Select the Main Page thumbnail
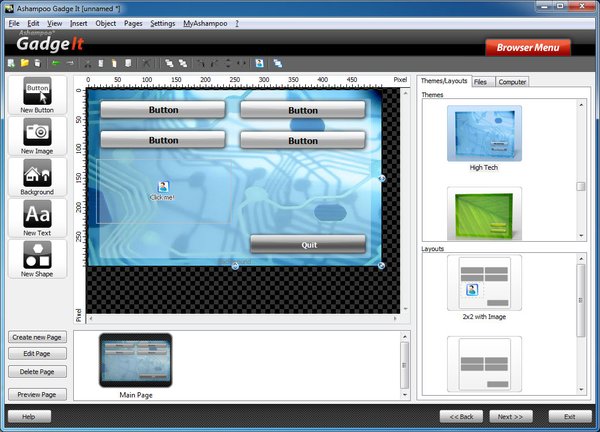 135,361
